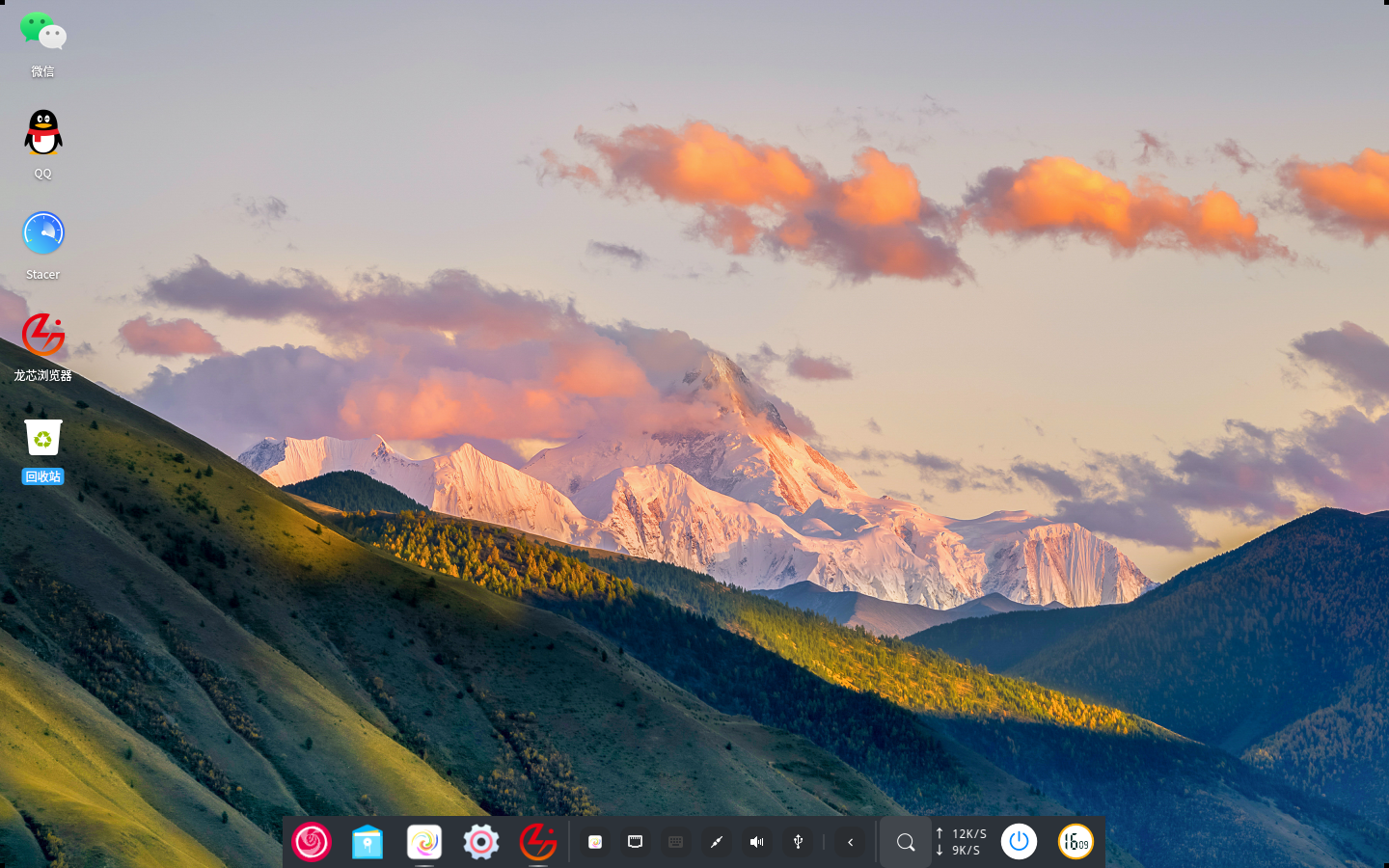
Task: Click the onscreen keyboard tray icon
Action: 675,842
